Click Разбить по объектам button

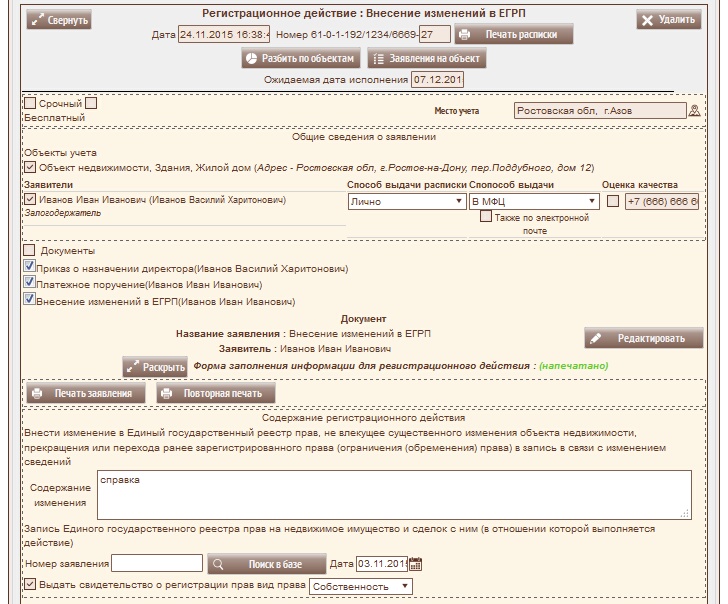(x=300, y=59)
